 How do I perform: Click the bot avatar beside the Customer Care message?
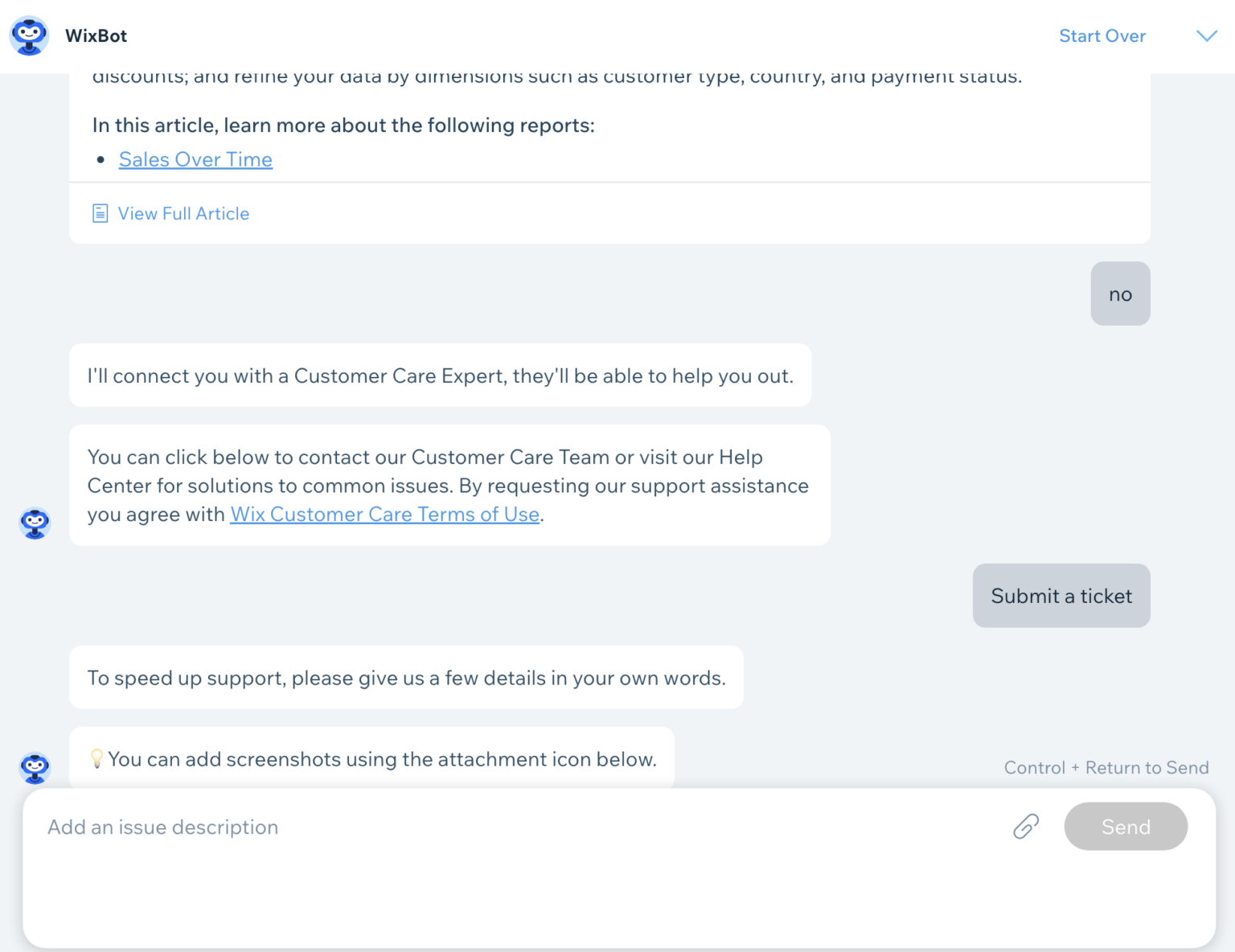(x=34, y=523)
